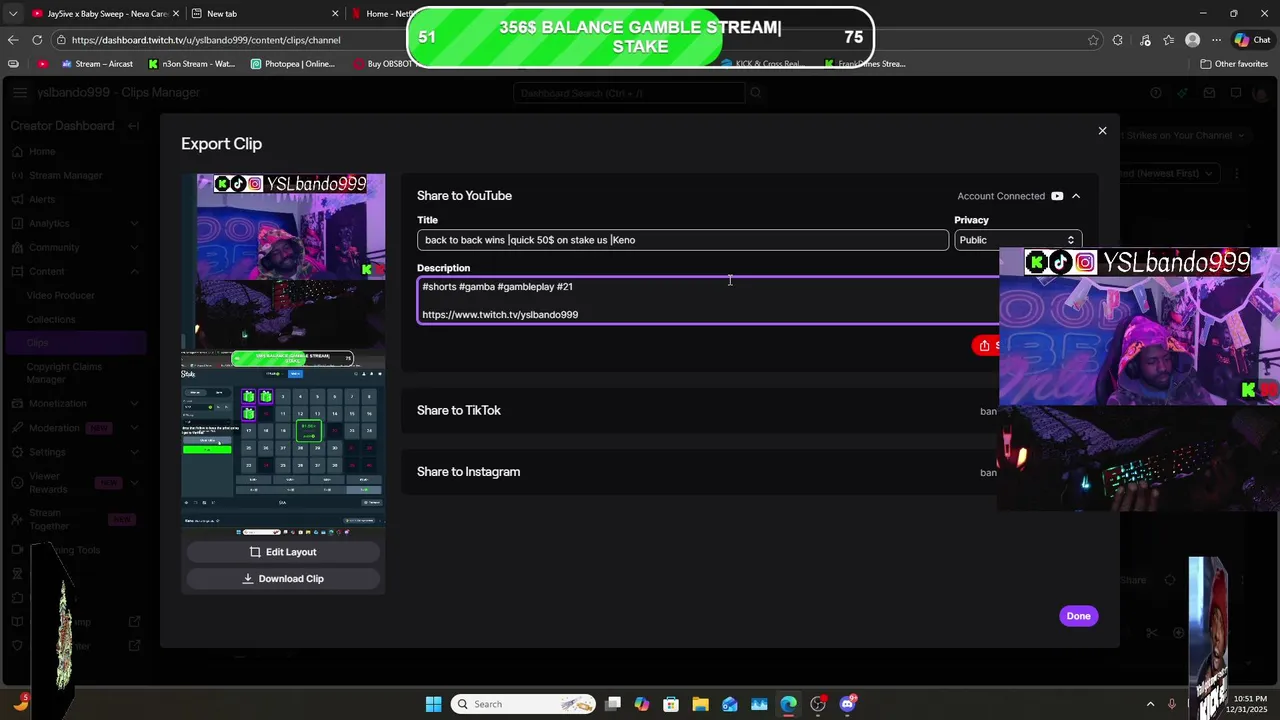
Task: Open File Explorer from the taskbar
Action: pyautogui.click(x=700, y=704)
